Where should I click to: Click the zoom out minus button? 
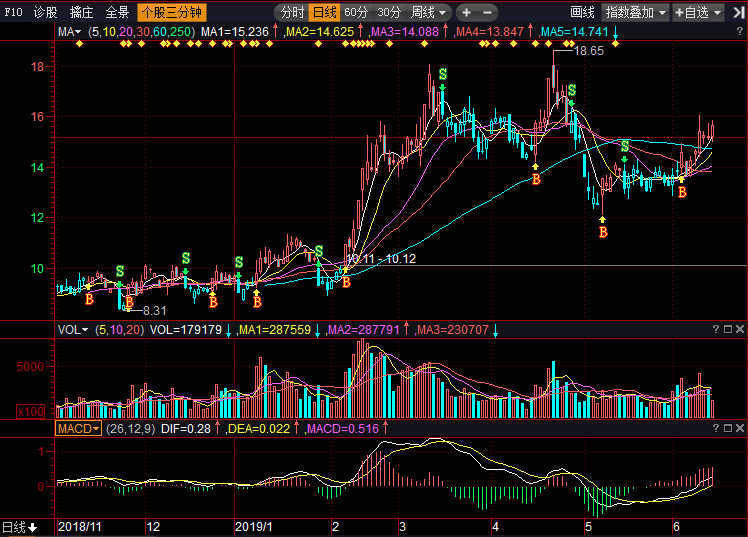tap(487, 13)
